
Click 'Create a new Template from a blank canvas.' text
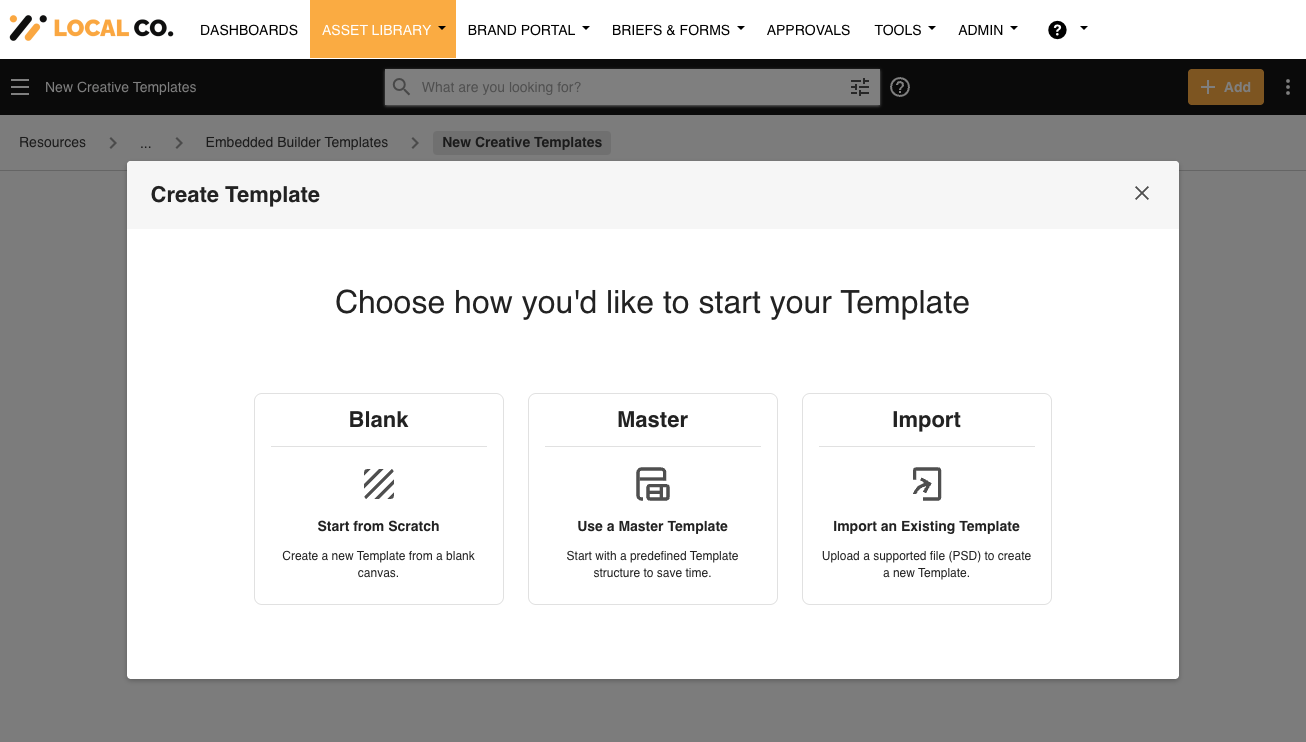coord(379,564)
